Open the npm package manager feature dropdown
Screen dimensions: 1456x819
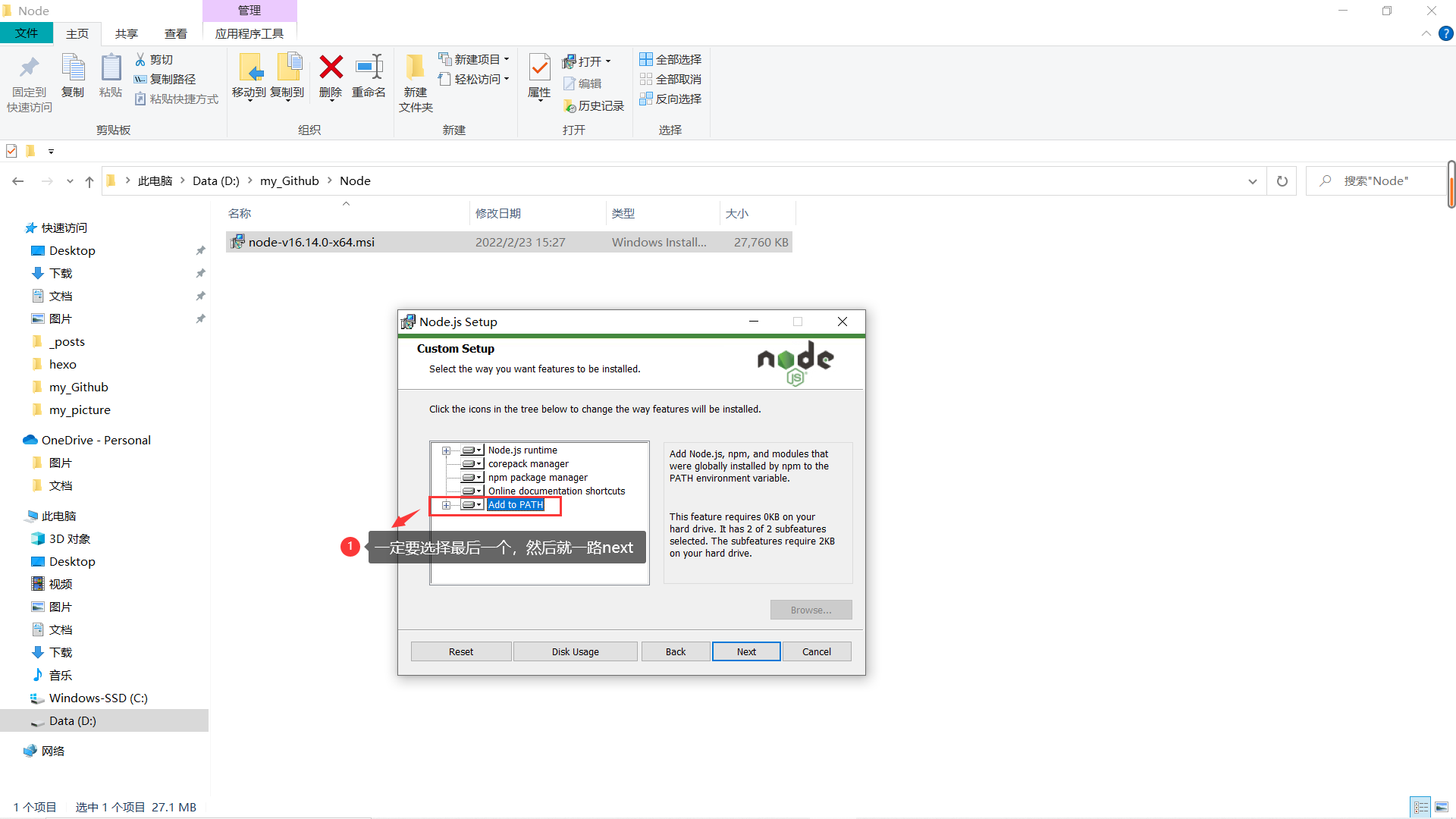(x=472, y=478)
